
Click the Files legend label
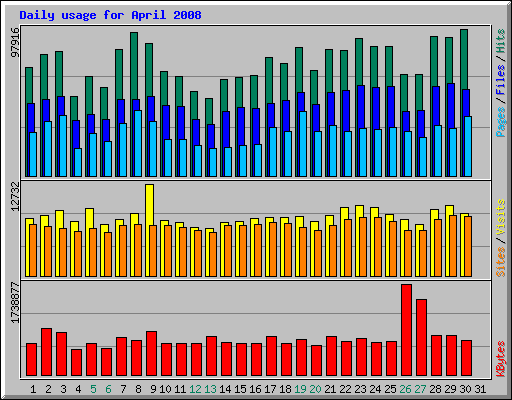coord(501,79)
